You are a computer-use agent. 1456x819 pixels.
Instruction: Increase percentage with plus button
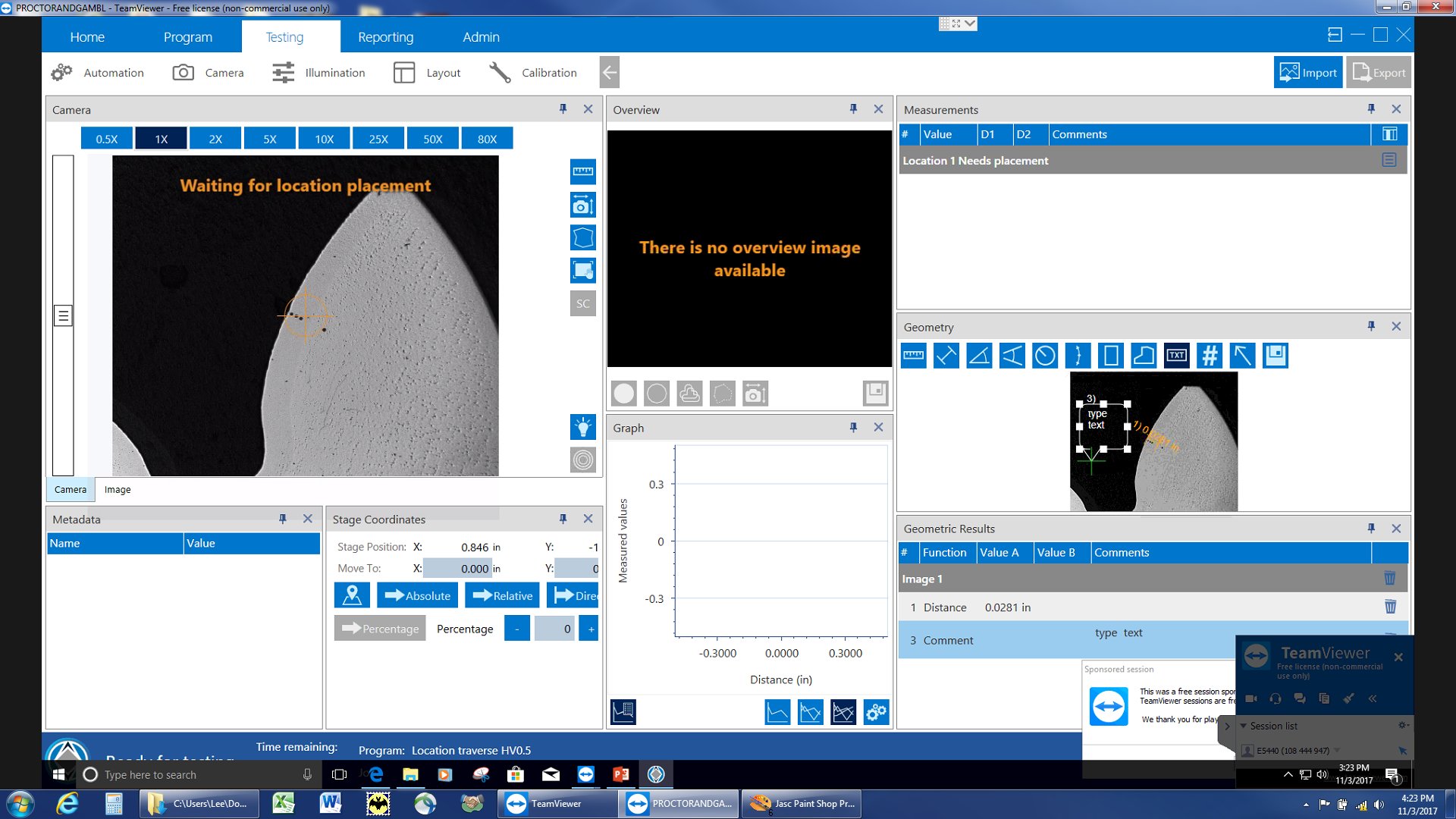pos(589,628)
